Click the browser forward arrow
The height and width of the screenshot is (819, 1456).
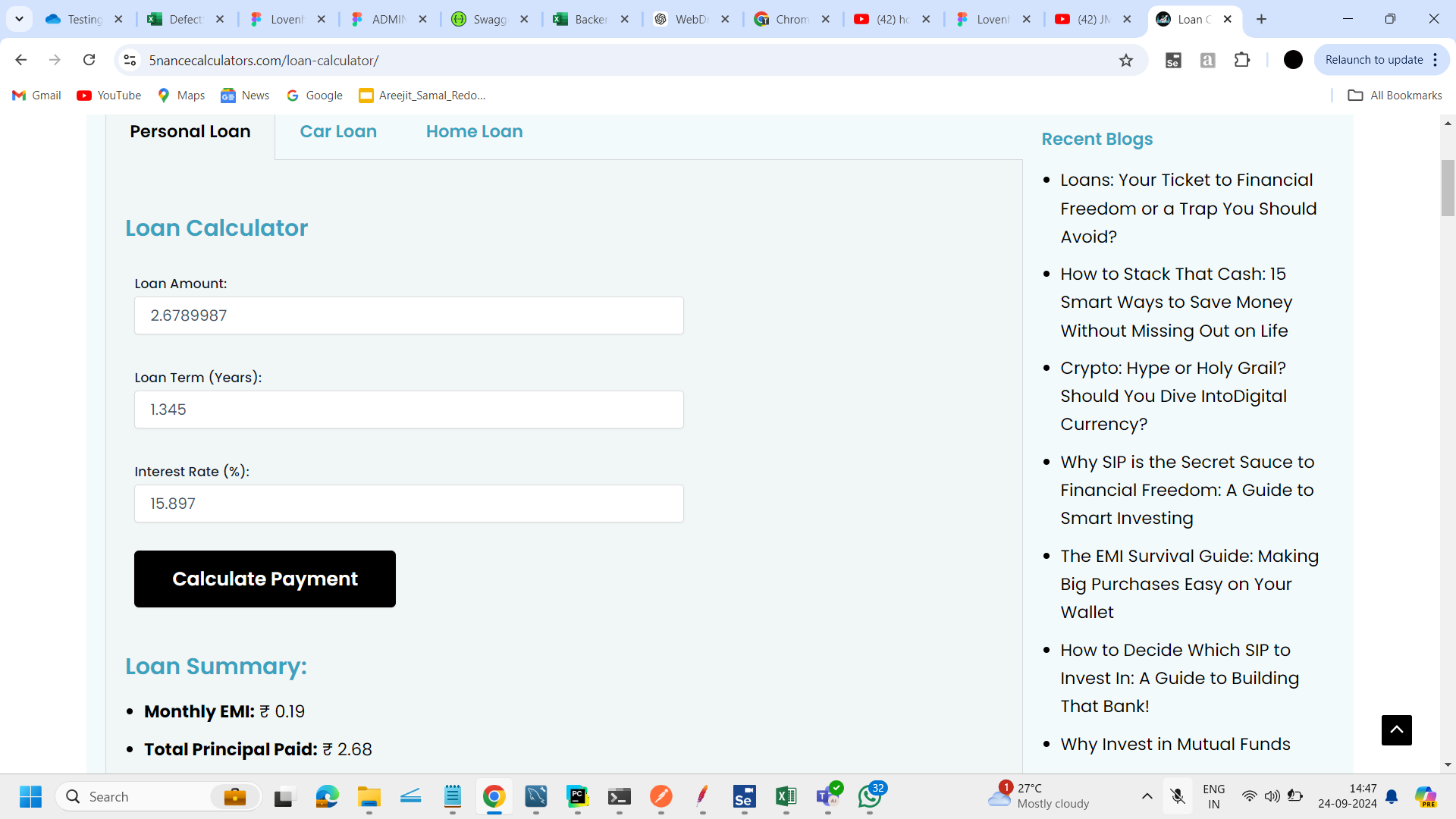[55, 60]
